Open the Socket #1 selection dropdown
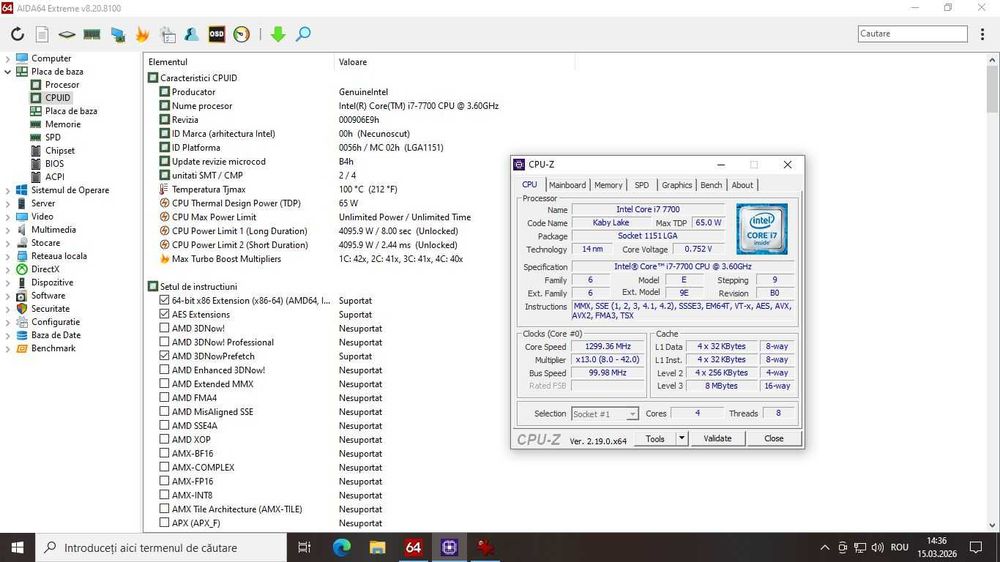1000x562 pixels. (x=605, y=413)
